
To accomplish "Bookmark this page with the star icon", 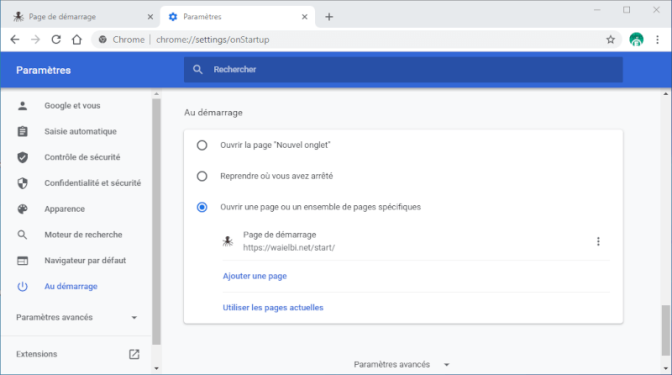I will point(610,40).
